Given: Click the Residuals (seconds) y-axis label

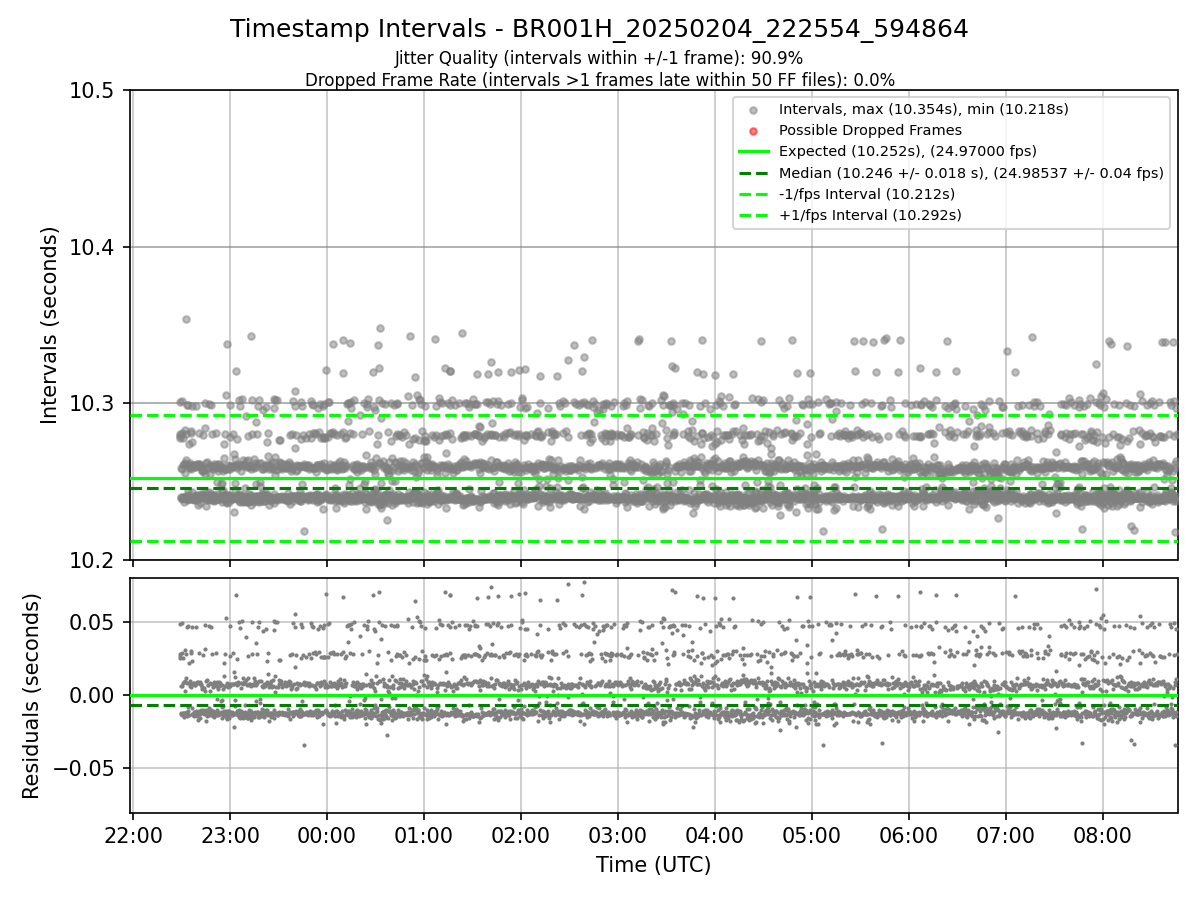Looking at the screenshot, I should pyautogui.click(x=31, y=696).
